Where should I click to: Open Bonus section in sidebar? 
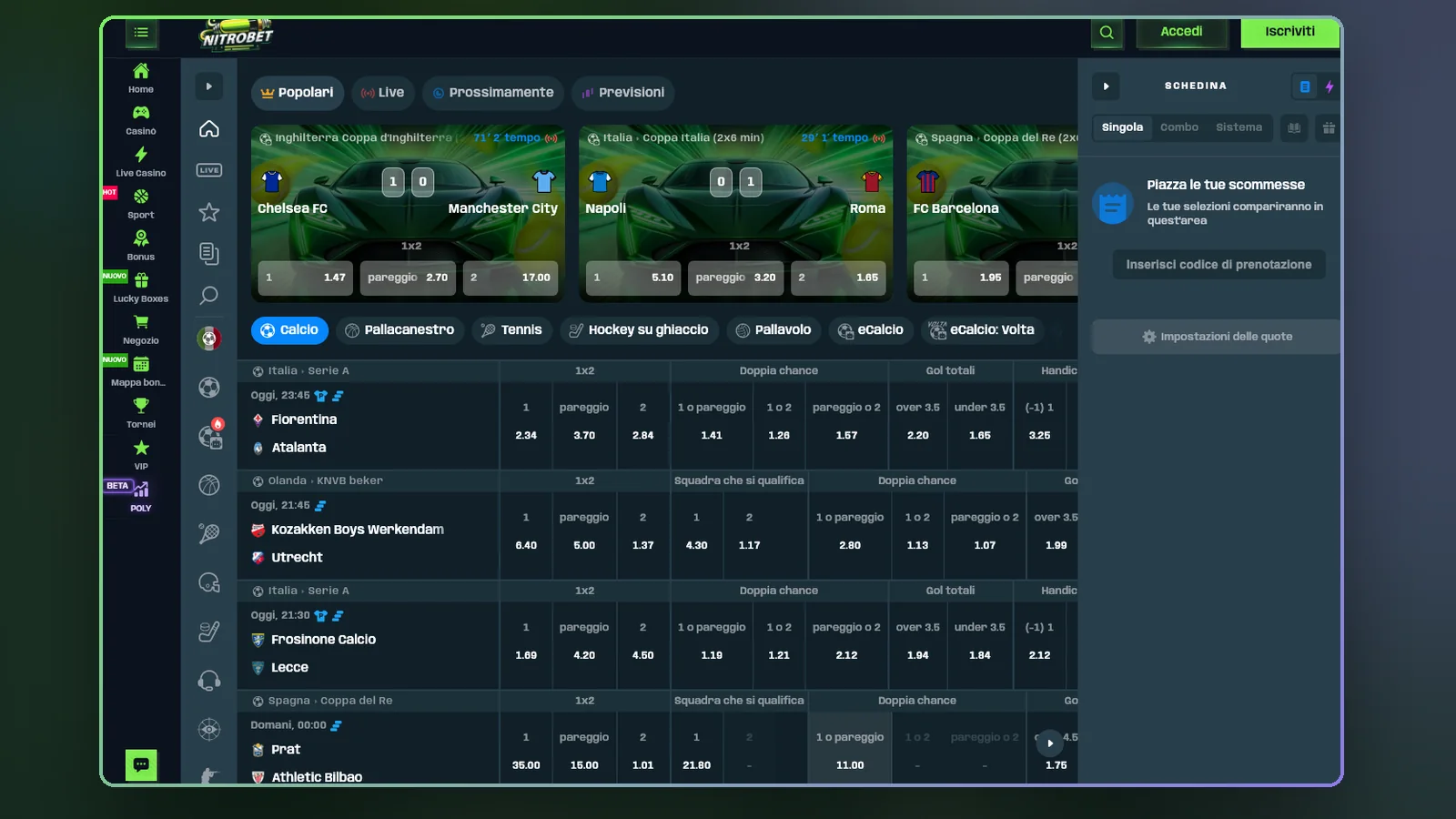(141, 246)
